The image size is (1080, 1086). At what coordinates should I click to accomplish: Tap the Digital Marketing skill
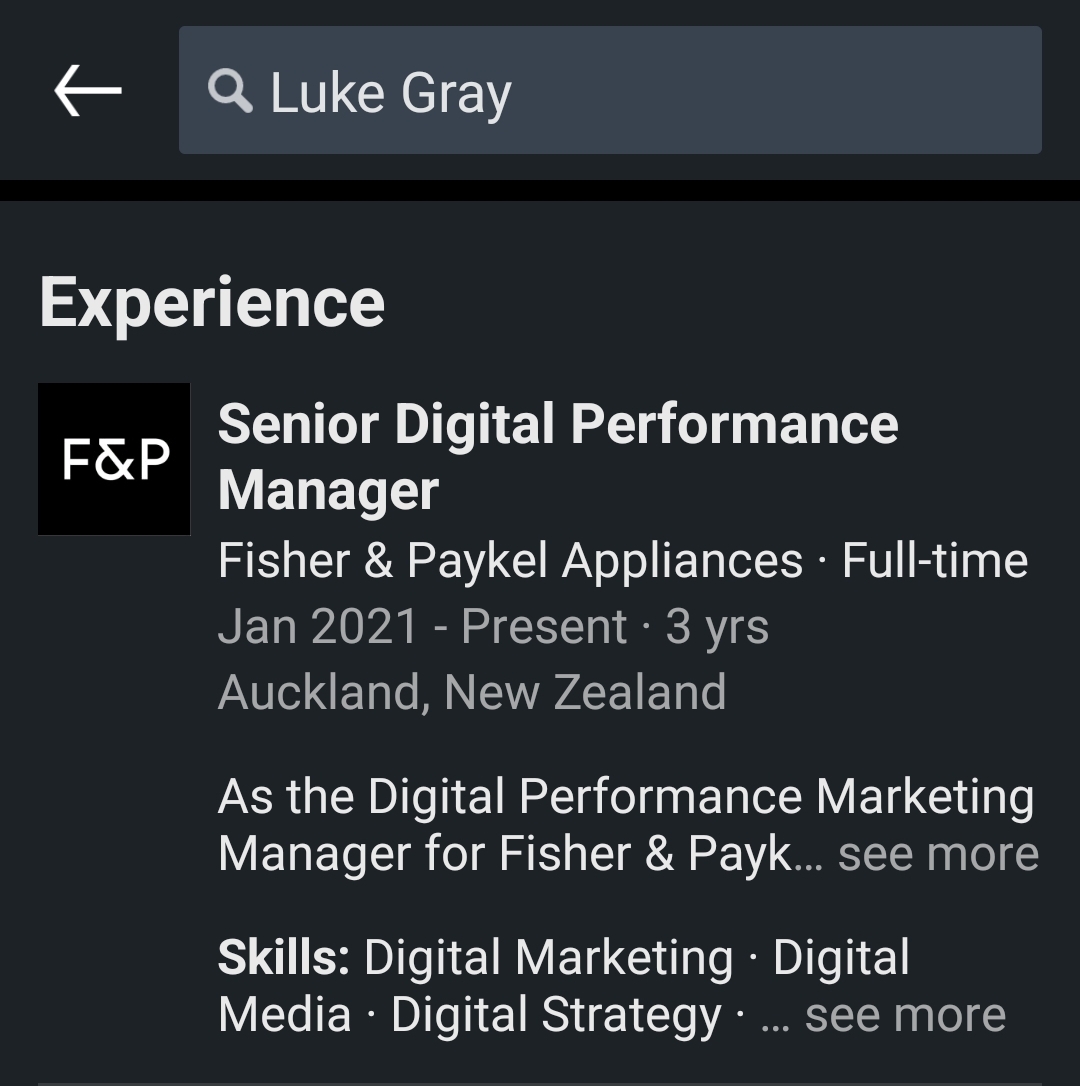click(548, 957)
